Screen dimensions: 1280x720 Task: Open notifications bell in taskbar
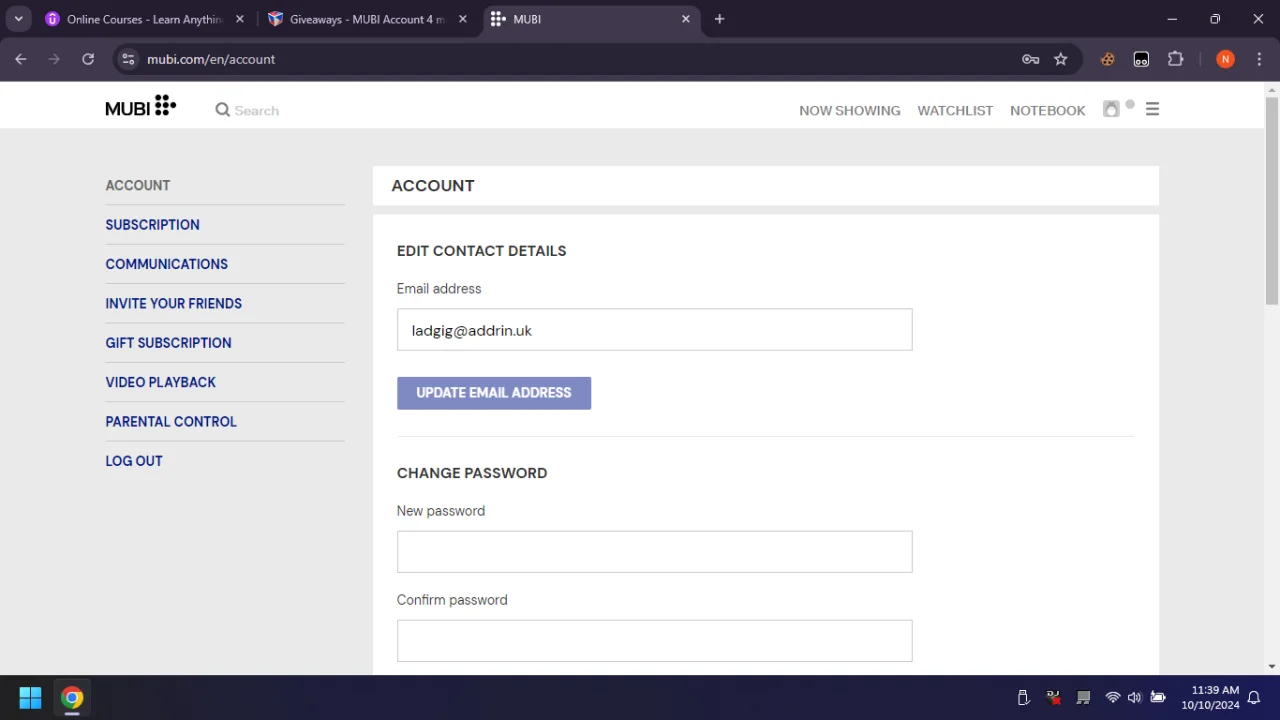click(1254, 698)
